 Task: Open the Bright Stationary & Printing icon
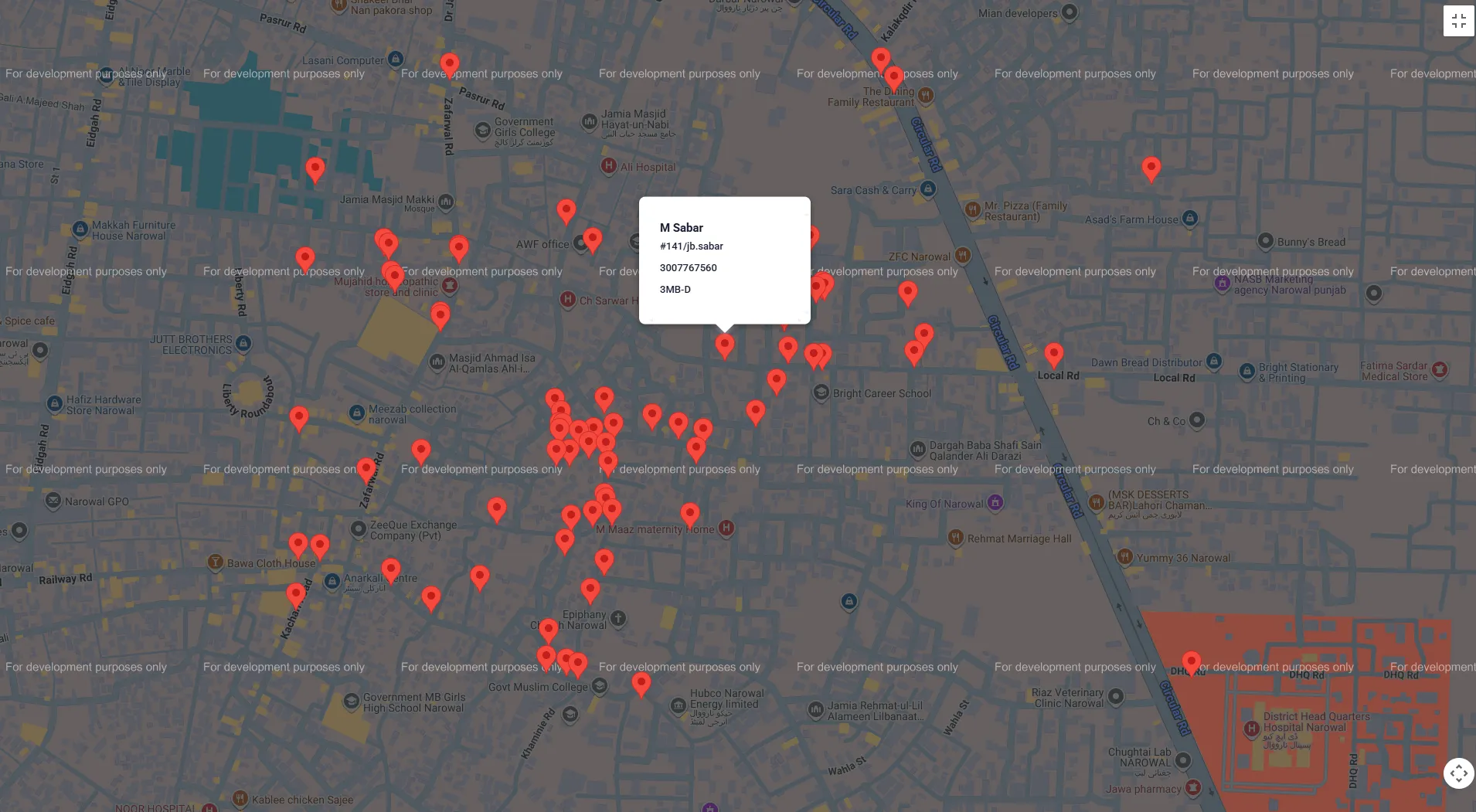pos(1247,372)
